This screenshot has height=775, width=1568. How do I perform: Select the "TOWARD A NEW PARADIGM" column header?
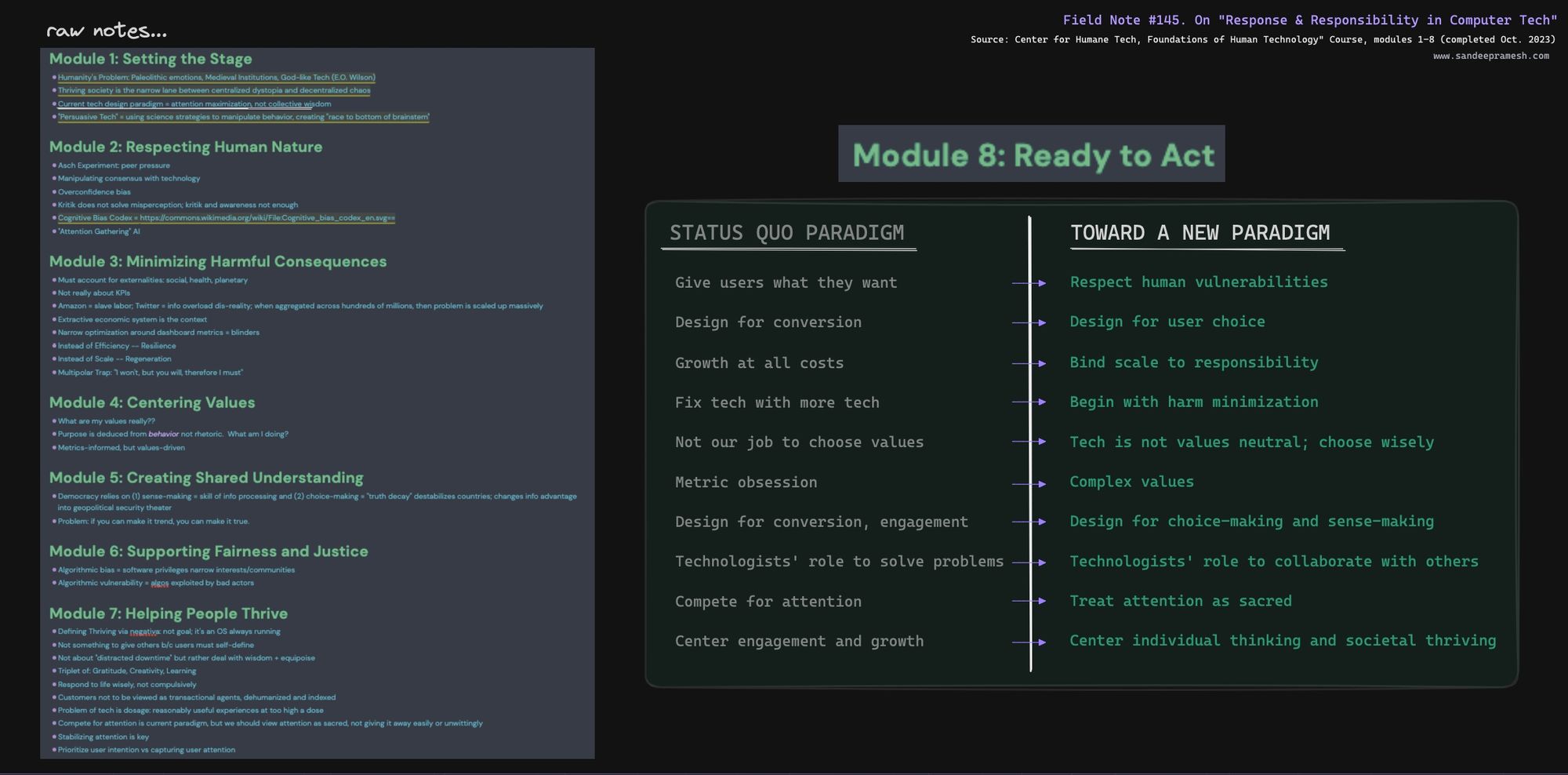[1200, 233]
